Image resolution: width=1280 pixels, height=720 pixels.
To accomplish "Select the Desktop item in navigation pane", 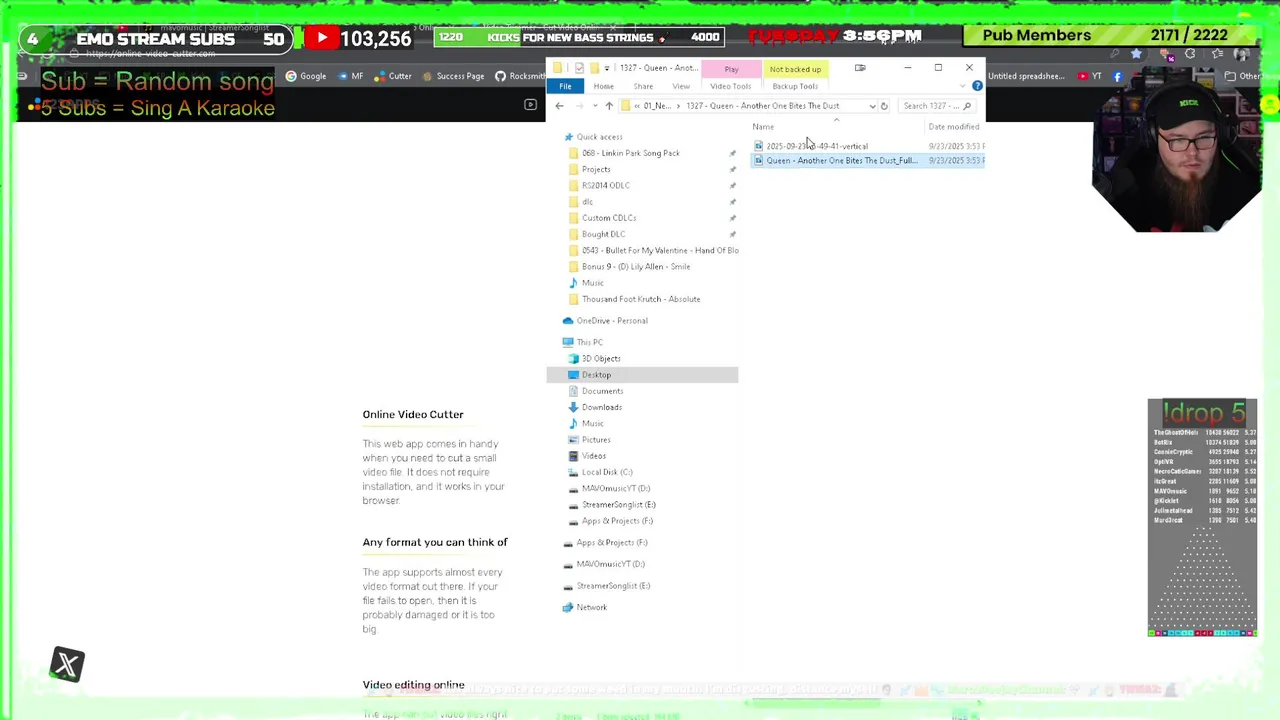I will (x=642, y=375).
